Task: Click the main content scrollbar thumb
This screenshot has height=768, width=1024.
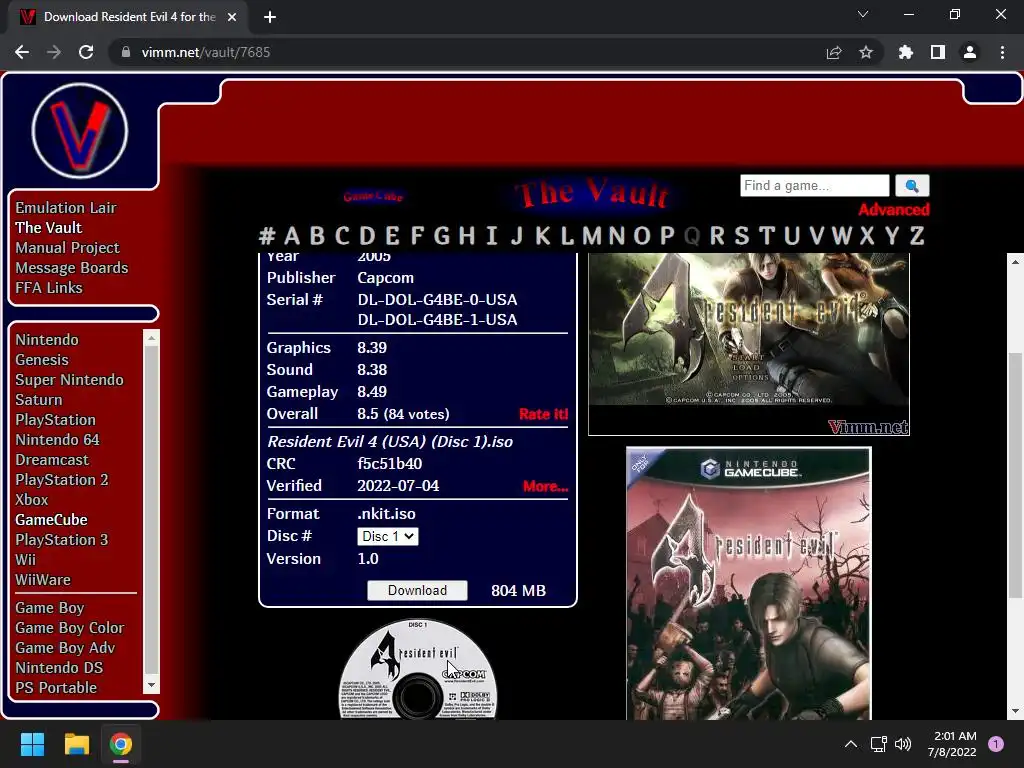Action: click(x=1014, y=475)
